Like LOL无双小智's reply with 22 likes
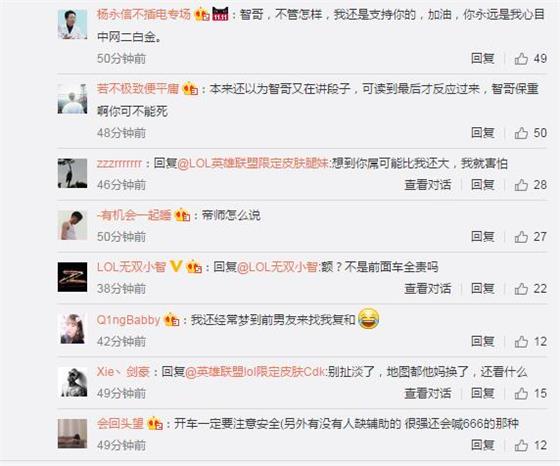The height and width of the screenshot is (466, 560). [x=521, y=289]
